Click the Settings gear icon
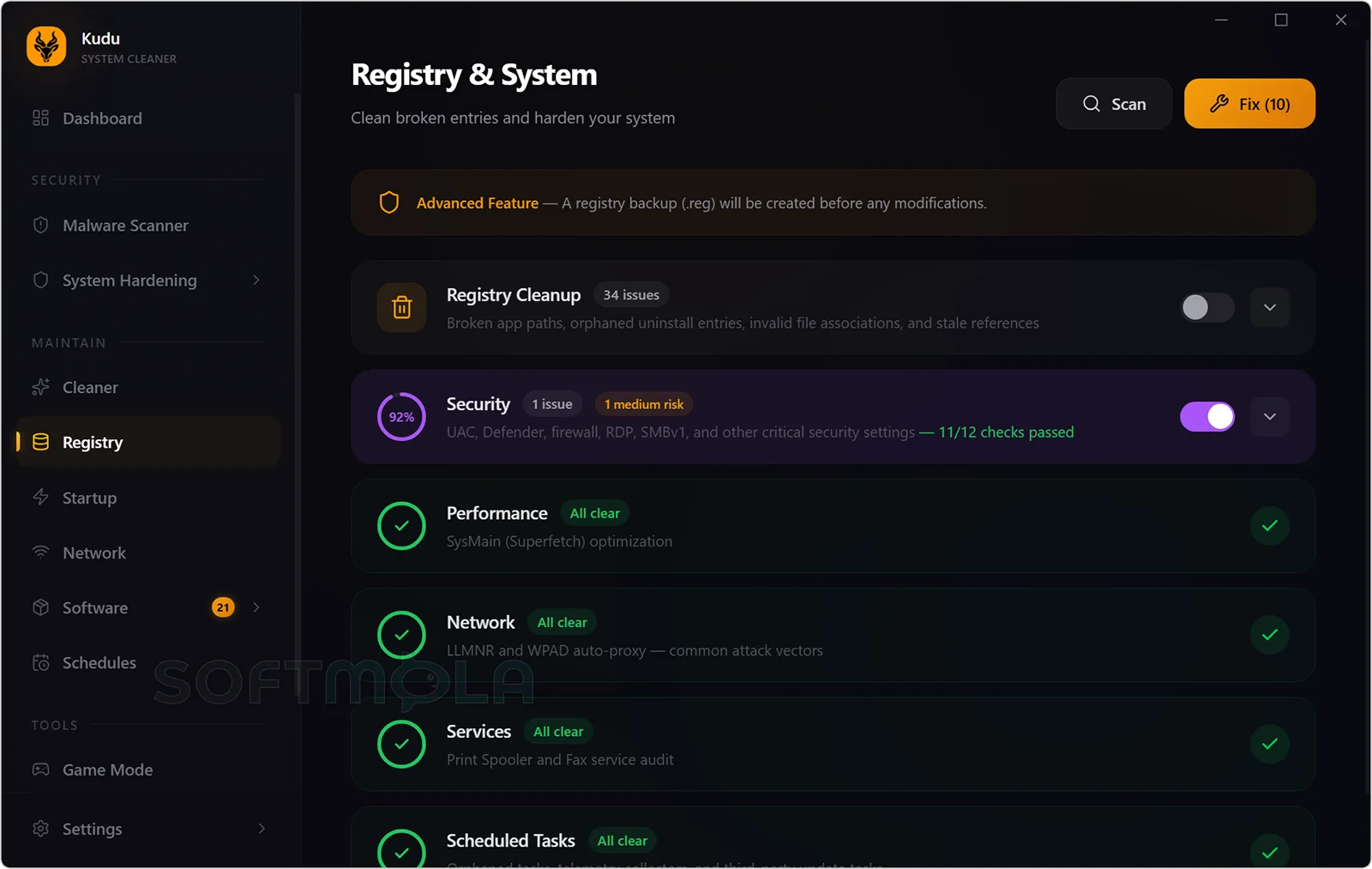The height and width of the screenshot is (869, 1372). pos(40,829)
